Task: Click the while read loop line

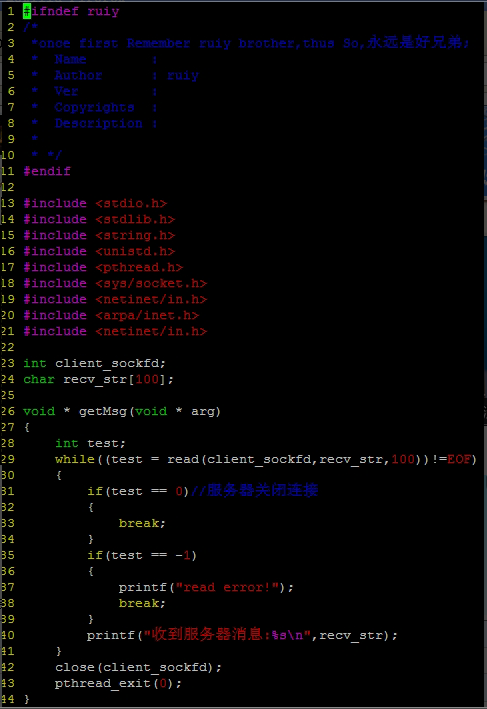Action: click(266, 459)
